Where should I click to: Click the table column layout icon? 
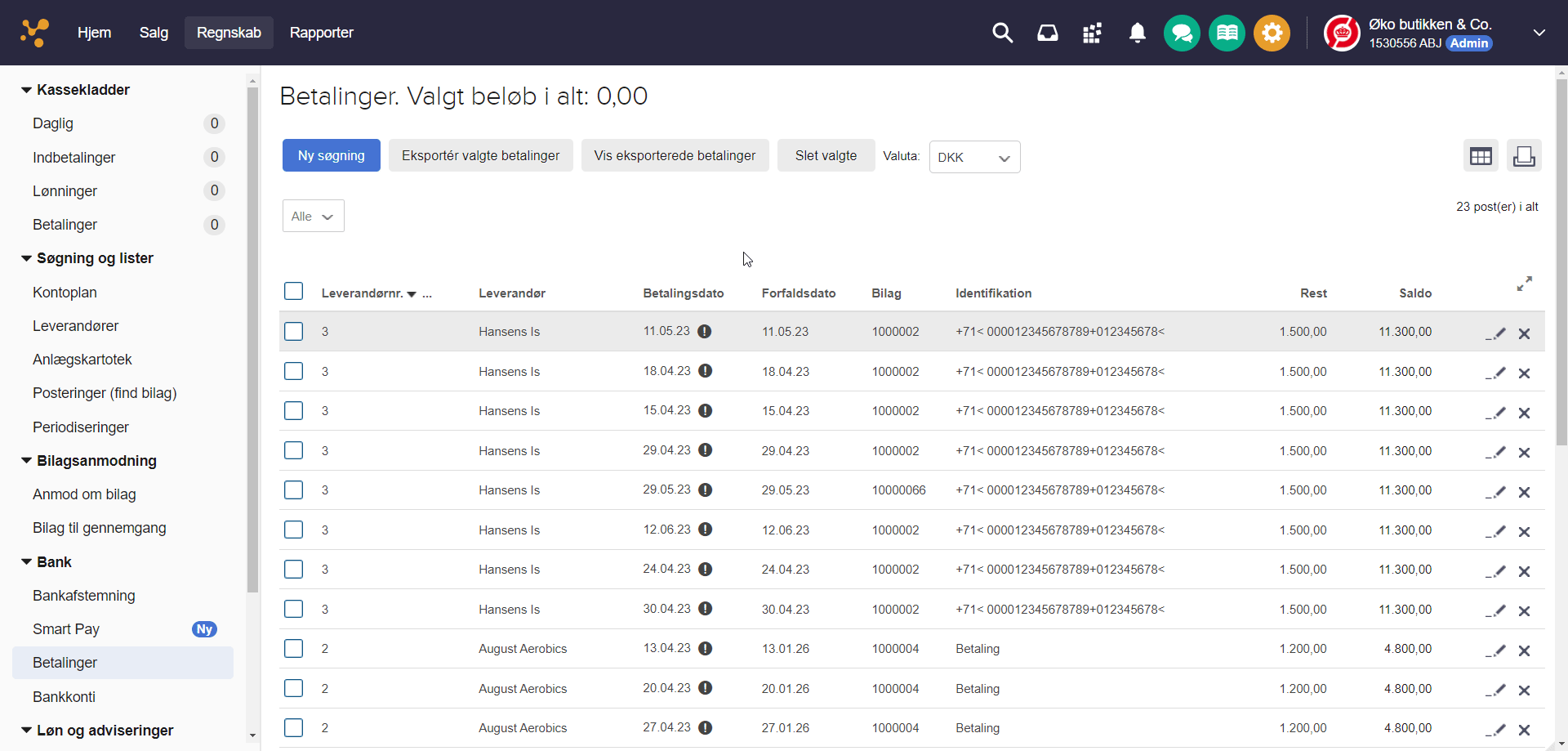pos(1480,156)
